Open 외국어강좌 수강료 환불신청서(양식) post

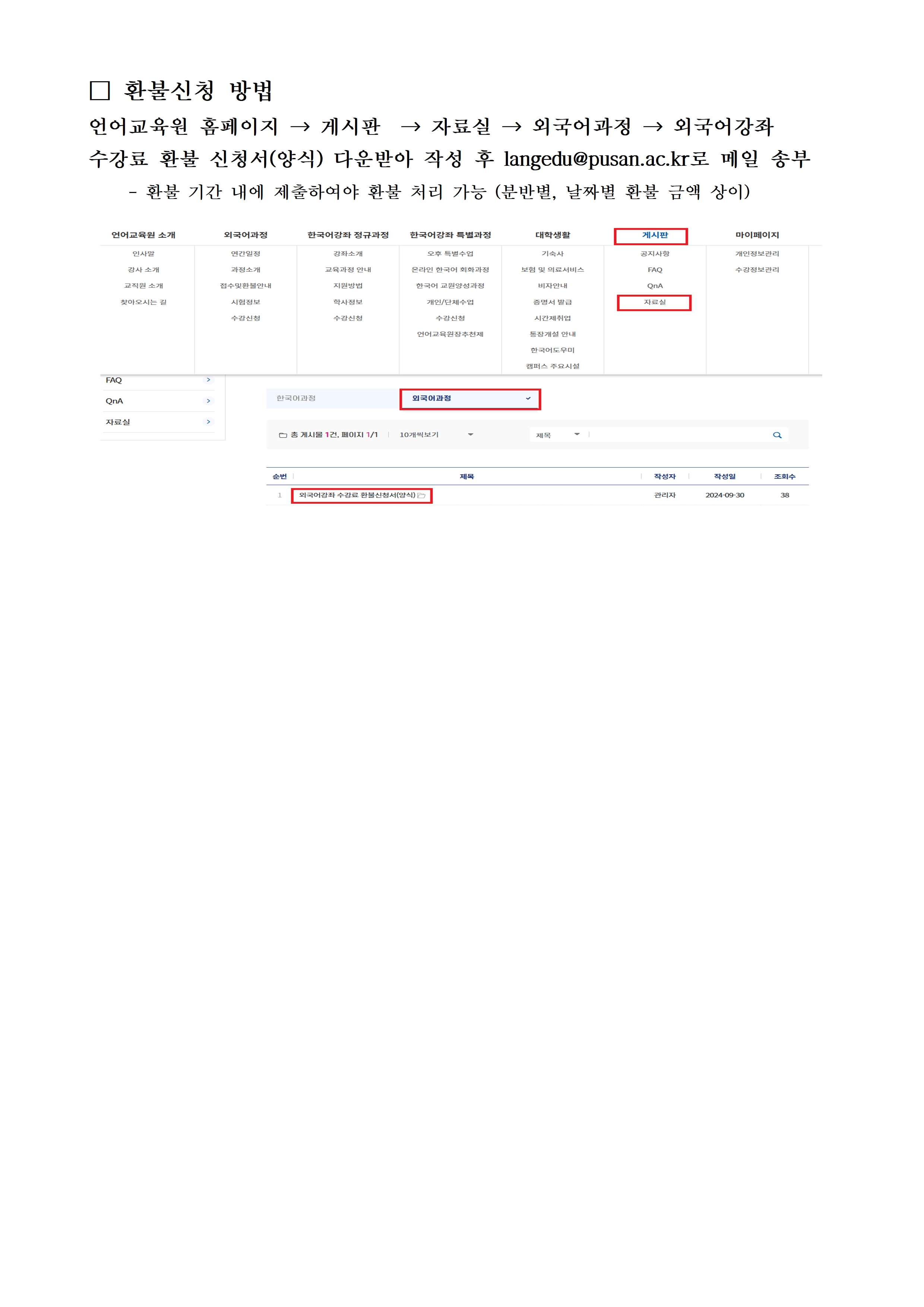point(357,495)
